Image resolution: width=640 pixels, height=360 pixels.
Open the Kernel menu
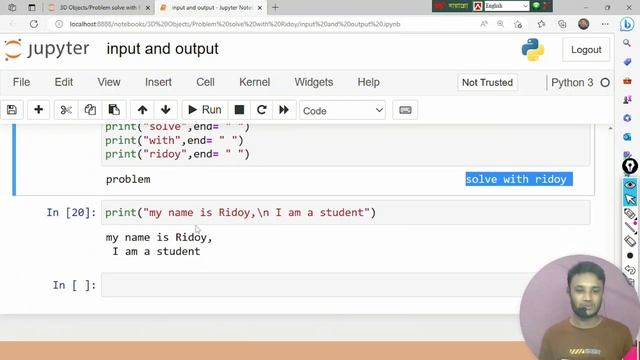point(254,82)
